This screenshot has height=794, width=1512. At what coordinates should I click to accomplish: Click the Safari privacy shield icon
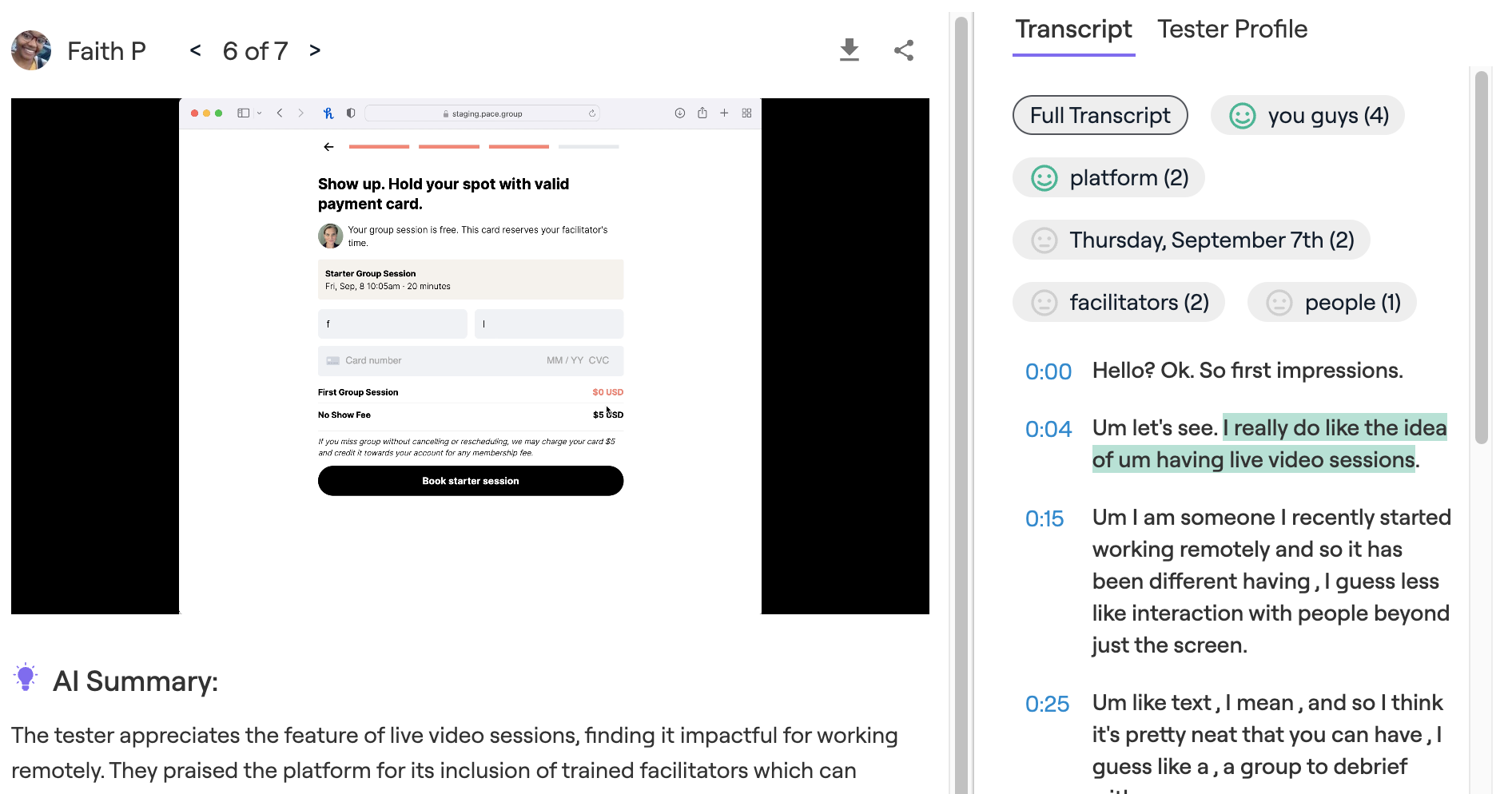point(350,113)
